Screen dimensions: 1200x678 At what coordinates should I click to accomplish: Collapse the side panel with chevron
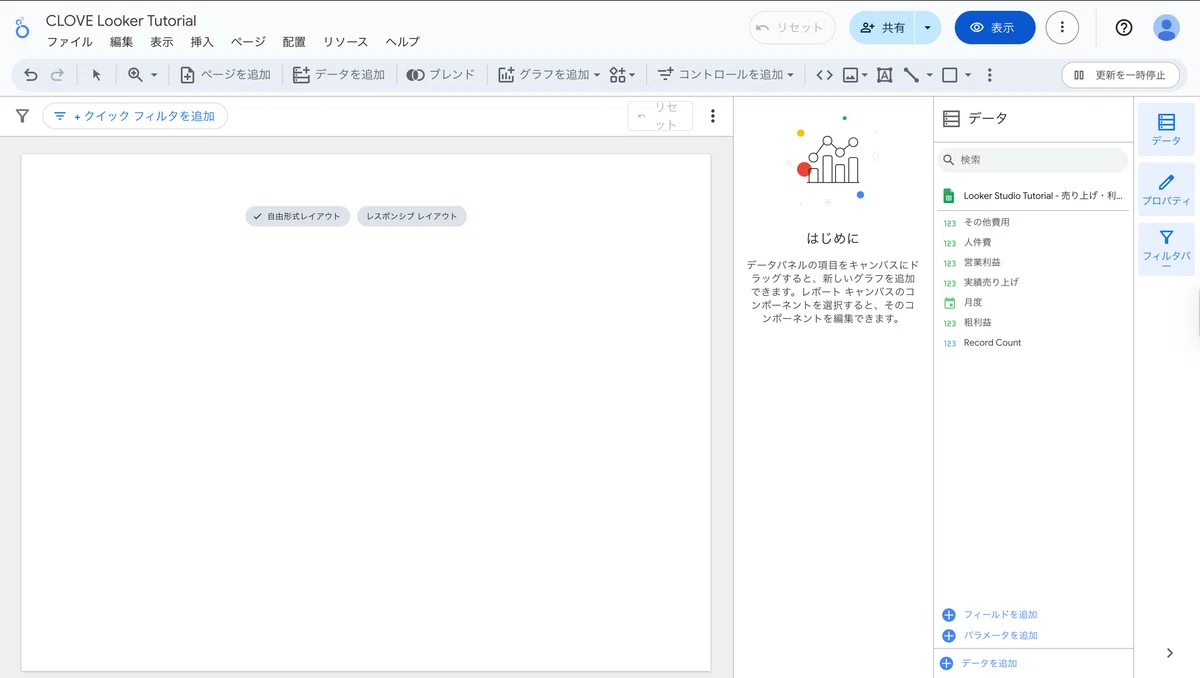coord(1170,653)
